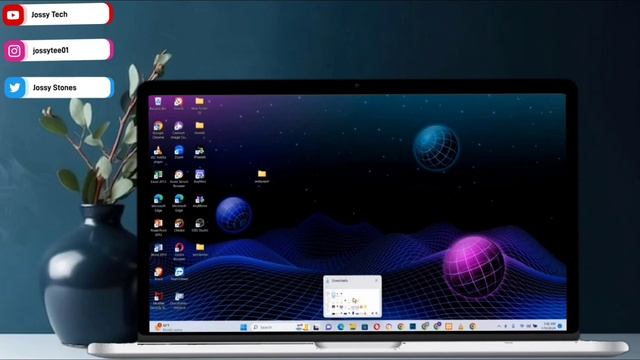Open File Explorer from the taskbar
Screen dimensions: 640x360
pos(353,327)
